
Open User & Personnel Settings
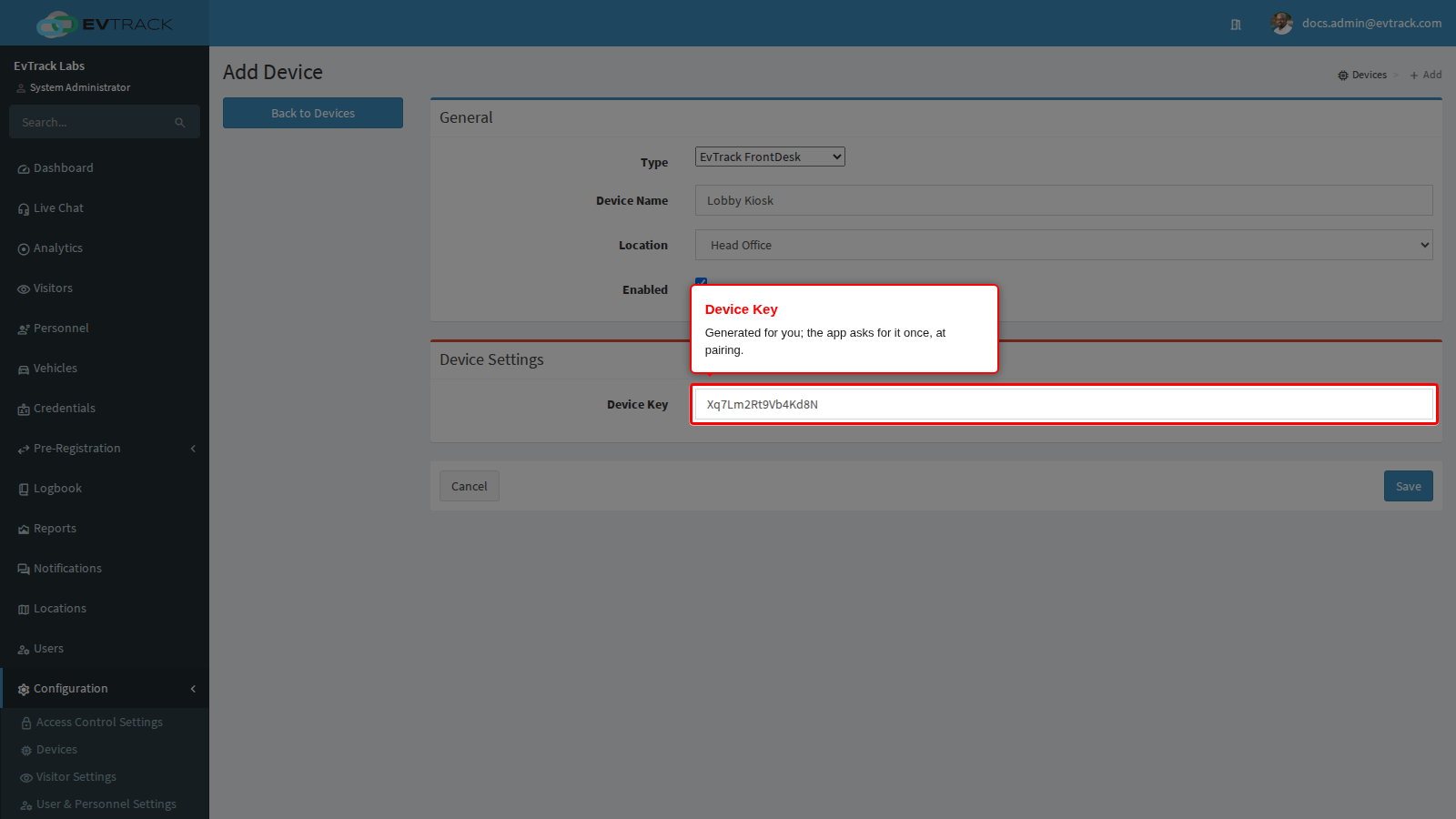(x=106, y=804)
